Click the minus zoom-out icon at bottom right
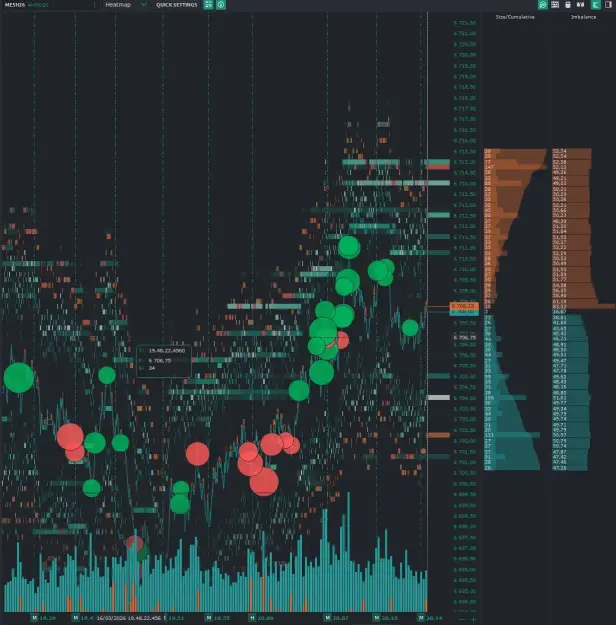The image size is (616, 625). coord(462,619)
